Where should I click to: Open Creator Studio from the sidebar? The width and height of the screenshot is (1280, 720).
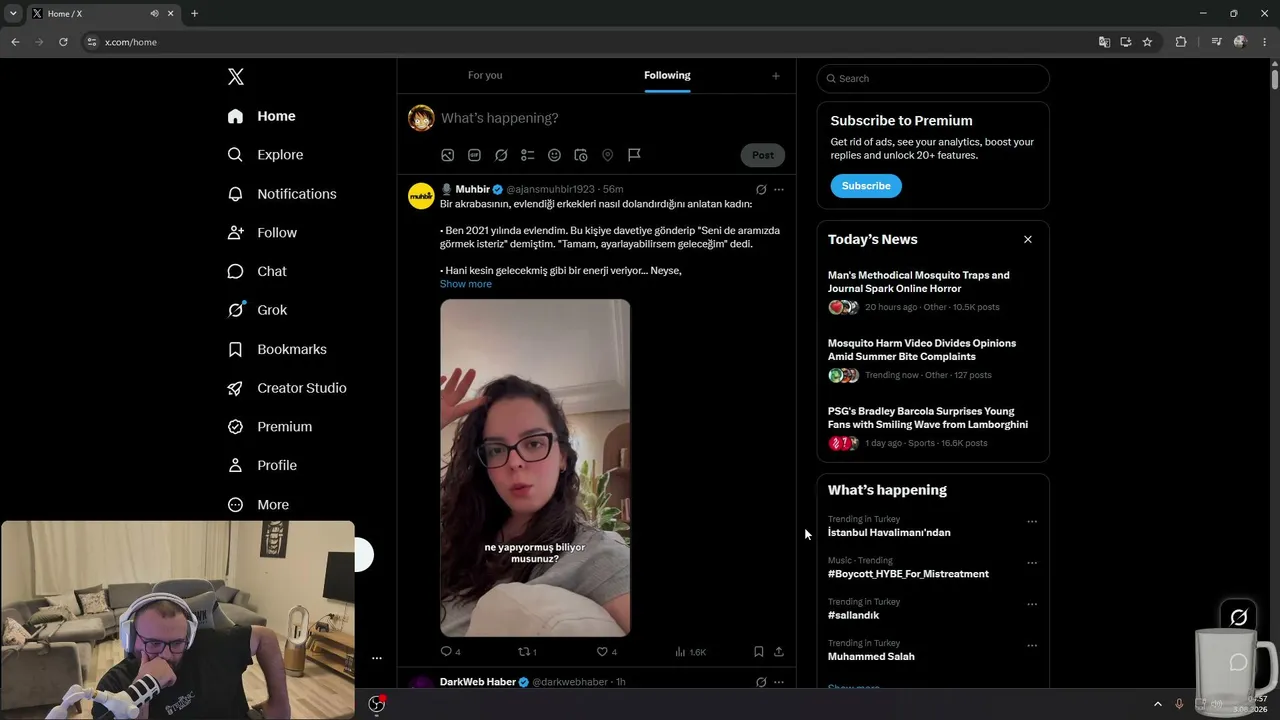pos(287,388)
